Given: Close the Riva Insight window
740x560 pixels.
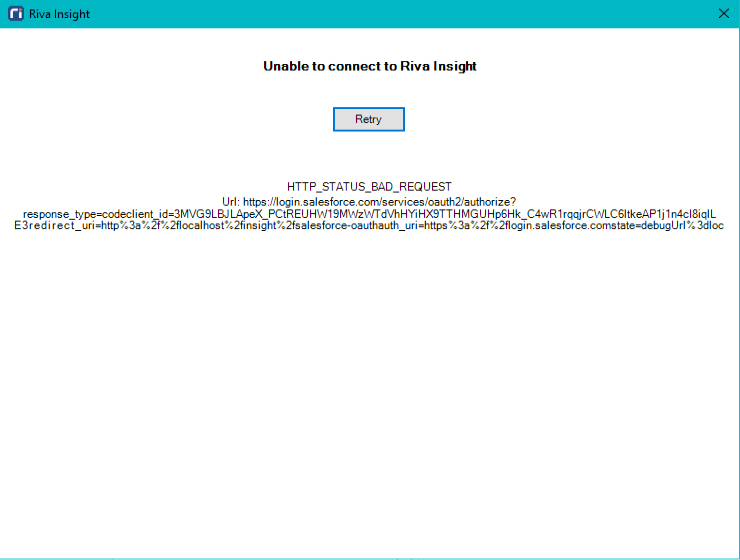Looking at the screenshot, I should [724, 14].
